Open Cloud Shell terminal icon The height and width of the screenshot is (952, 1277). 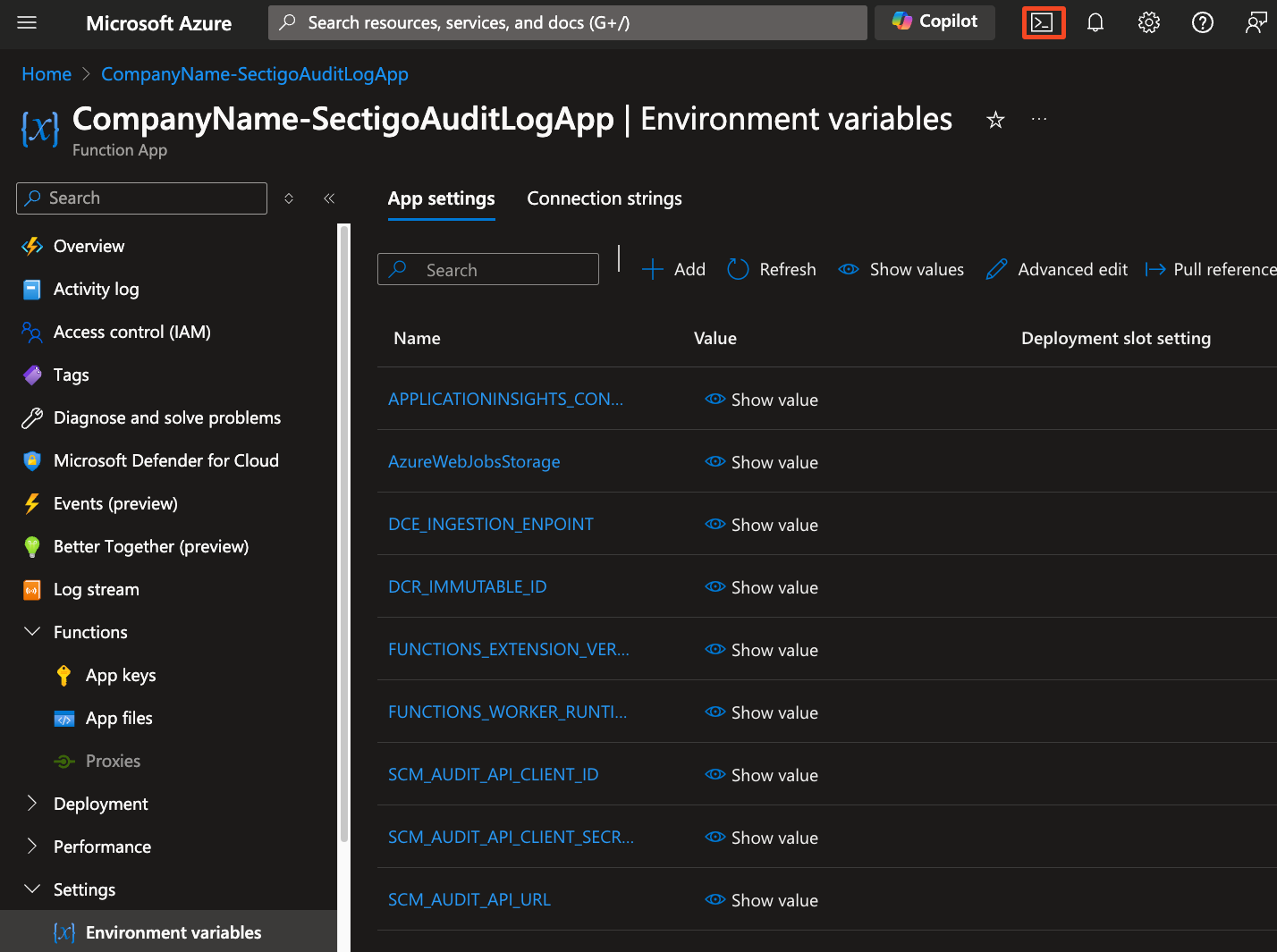(1043, 22)
